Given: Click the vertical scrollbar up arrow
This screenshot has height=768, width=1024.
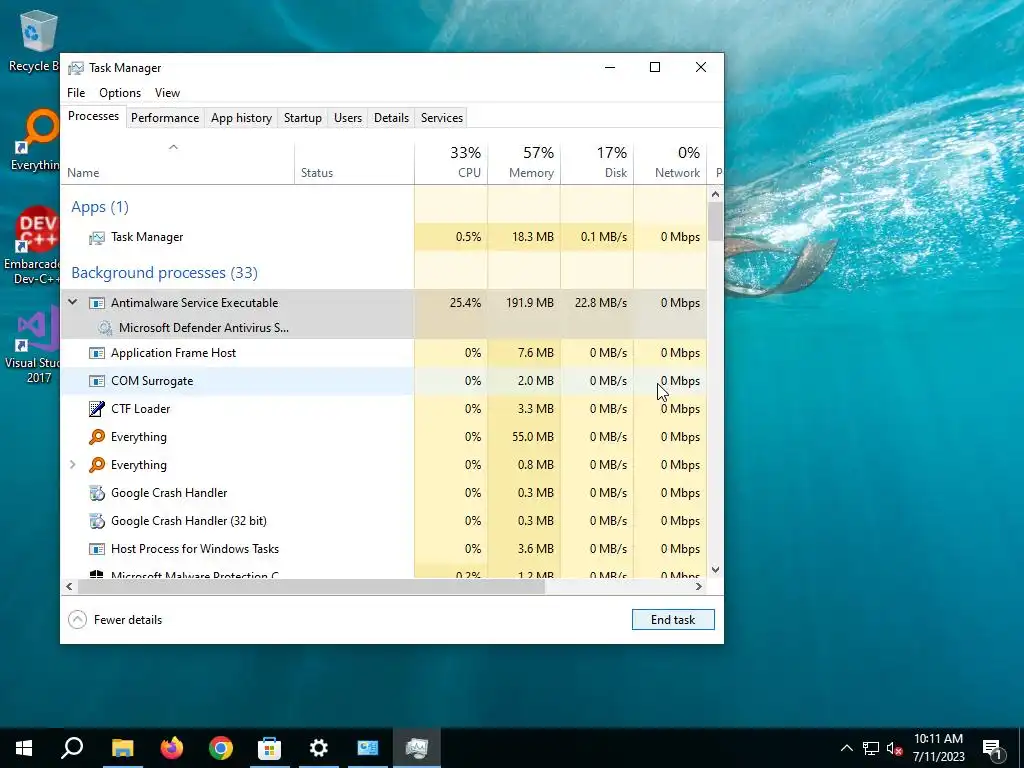Looking at the screenshot, I should coord(715,194).
